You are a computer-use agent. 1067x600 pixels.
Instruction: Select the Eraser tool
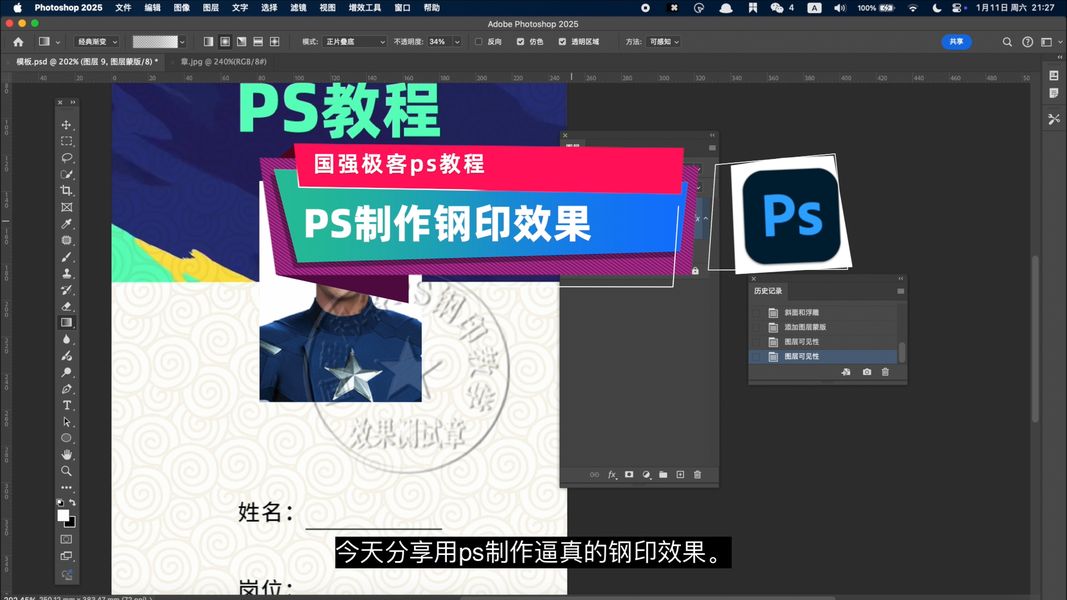coord(66,307)
